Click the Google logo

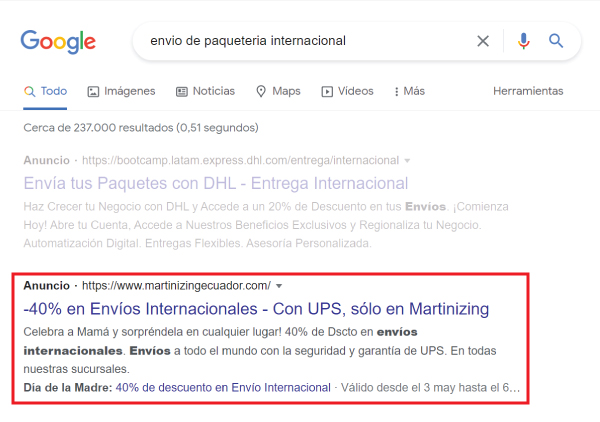(58, 41)
